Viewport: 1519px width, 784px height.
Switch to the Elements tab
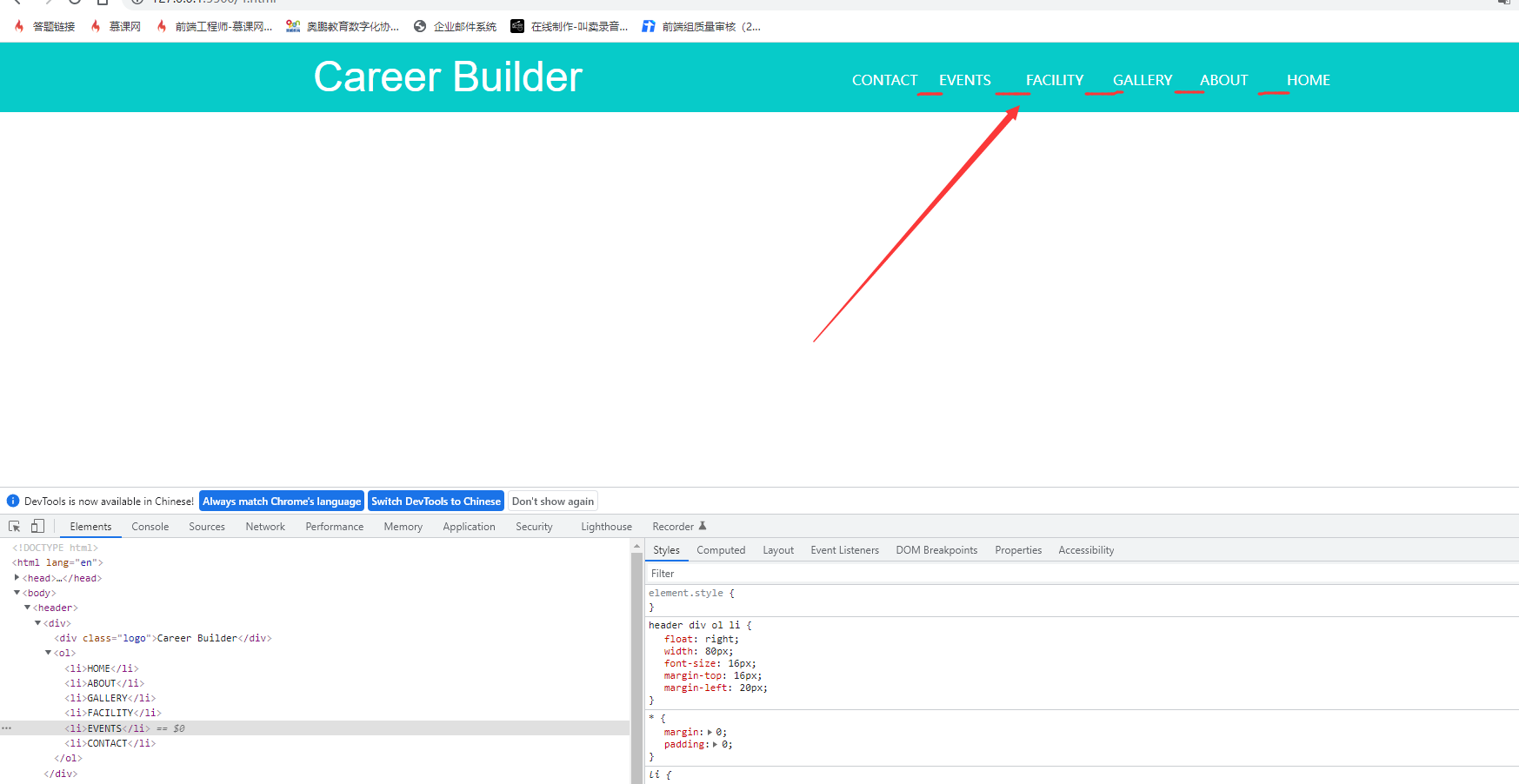tap(90, 527)
